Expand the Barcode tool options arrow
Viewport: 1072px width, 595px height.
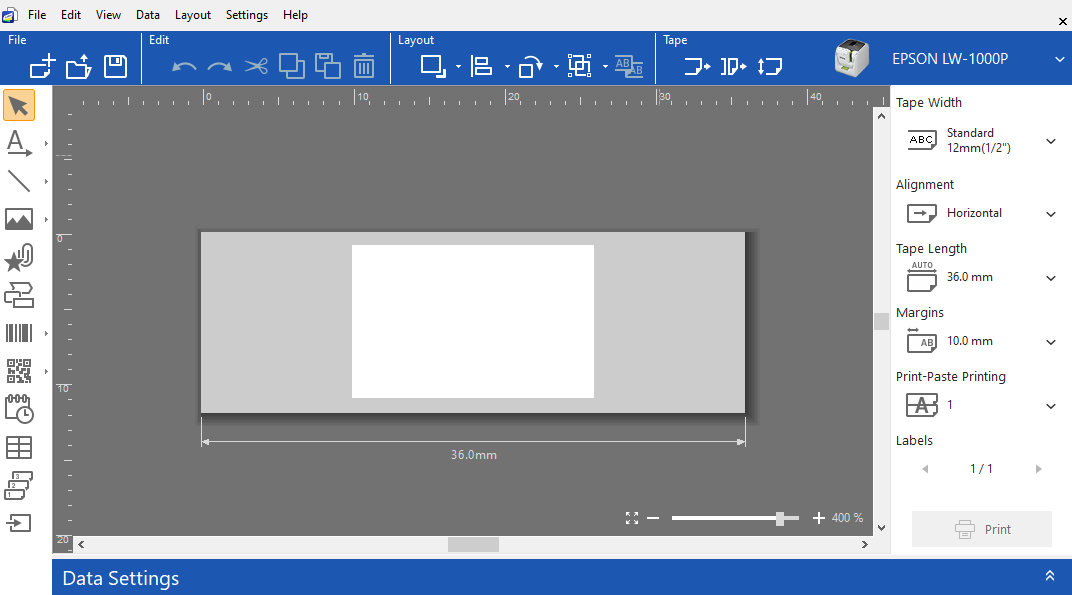point(46,334)
